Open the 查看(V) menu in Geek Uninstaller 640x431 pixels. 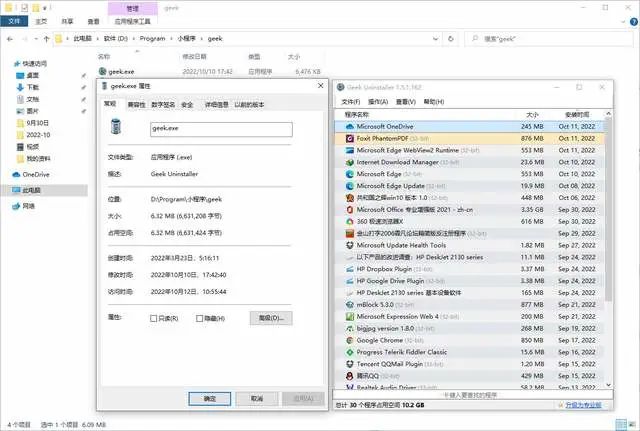[406, 102]
